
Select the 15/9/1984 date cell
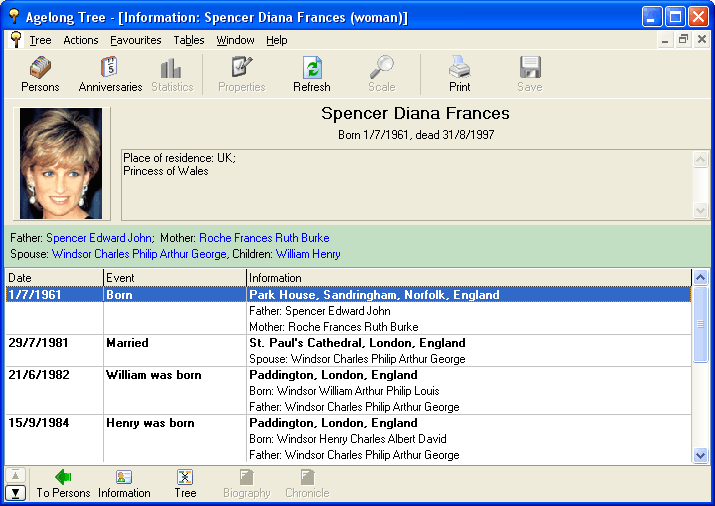[x=54, y=423]
